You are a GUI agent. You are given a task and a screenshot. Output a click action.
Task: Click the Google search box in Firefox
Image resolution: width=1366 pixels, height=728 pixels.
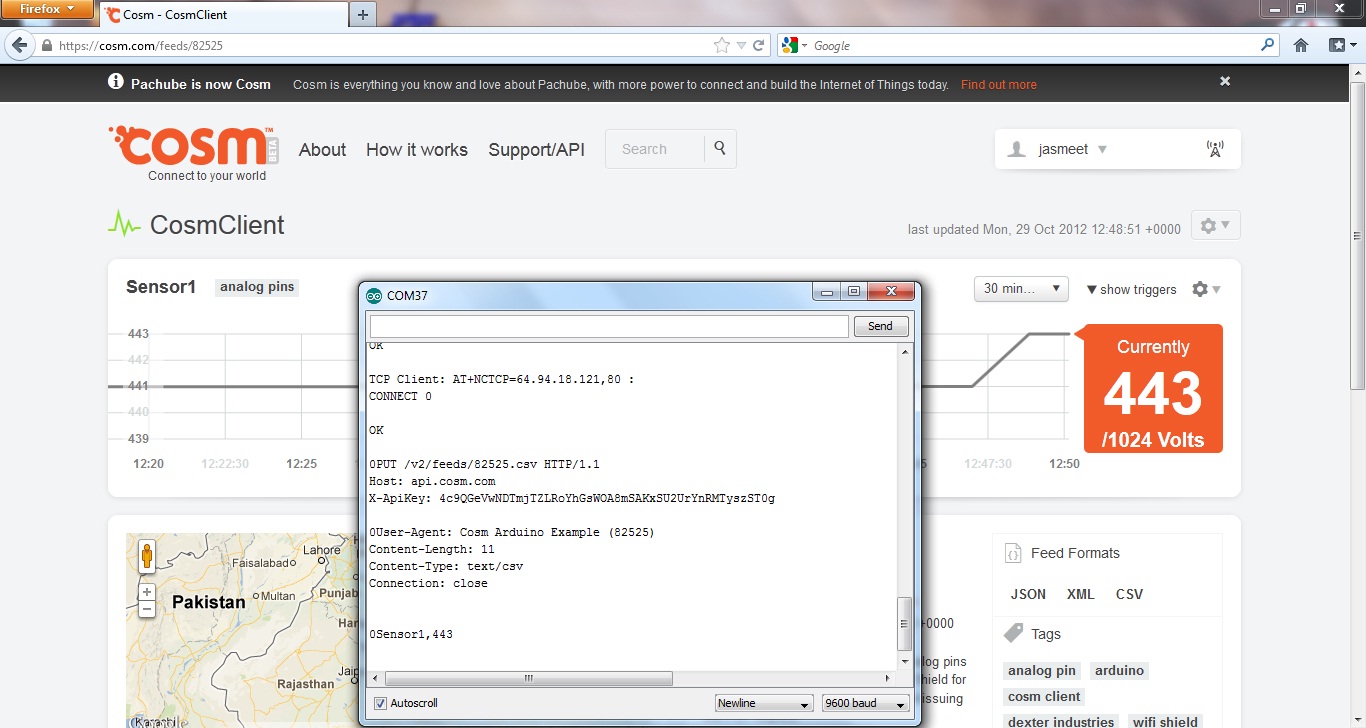(x=1030, y=45)
